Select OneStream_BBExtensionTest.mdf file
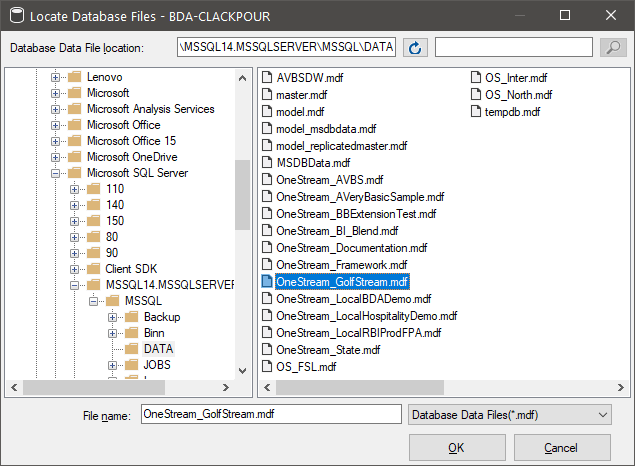The width and height of the screenshot is (635, 466). 356,214
